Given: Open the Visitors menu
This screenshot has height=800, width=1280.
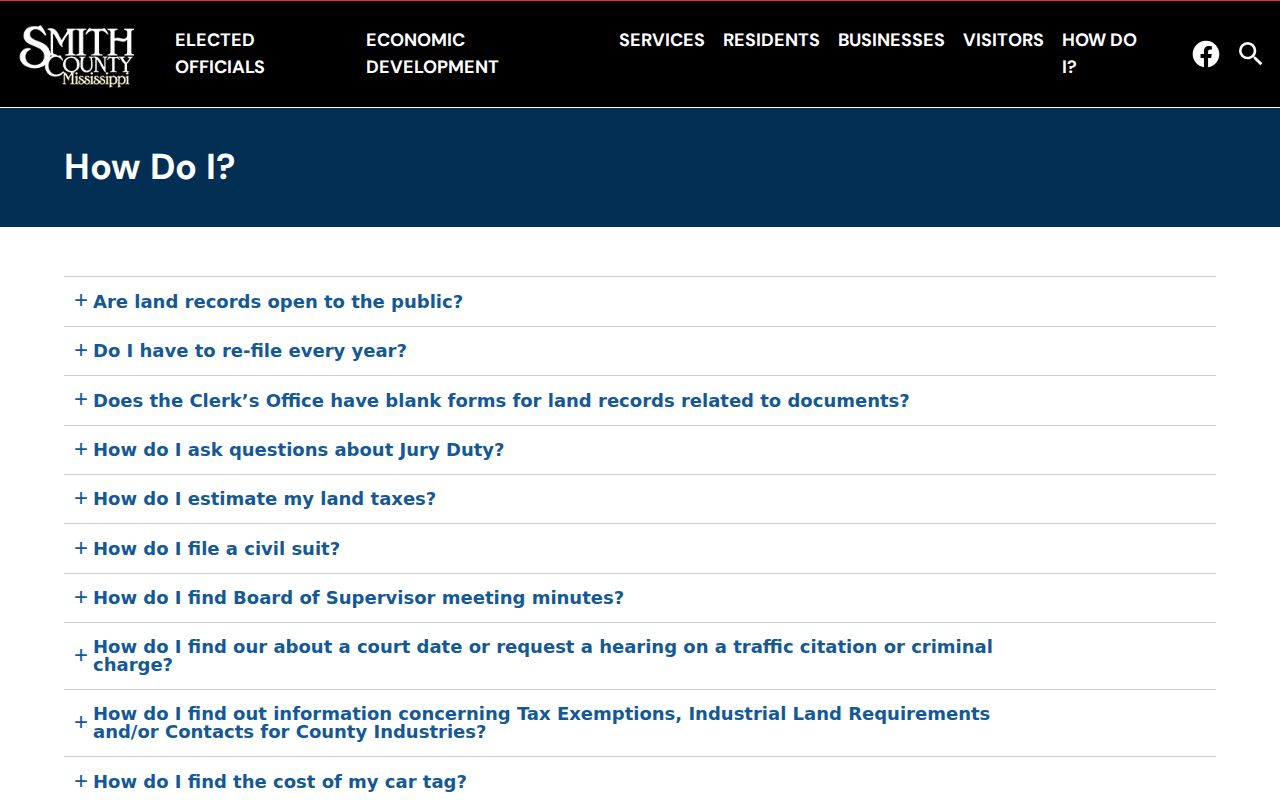Looking at the screenshot, I should point(1003,40).
